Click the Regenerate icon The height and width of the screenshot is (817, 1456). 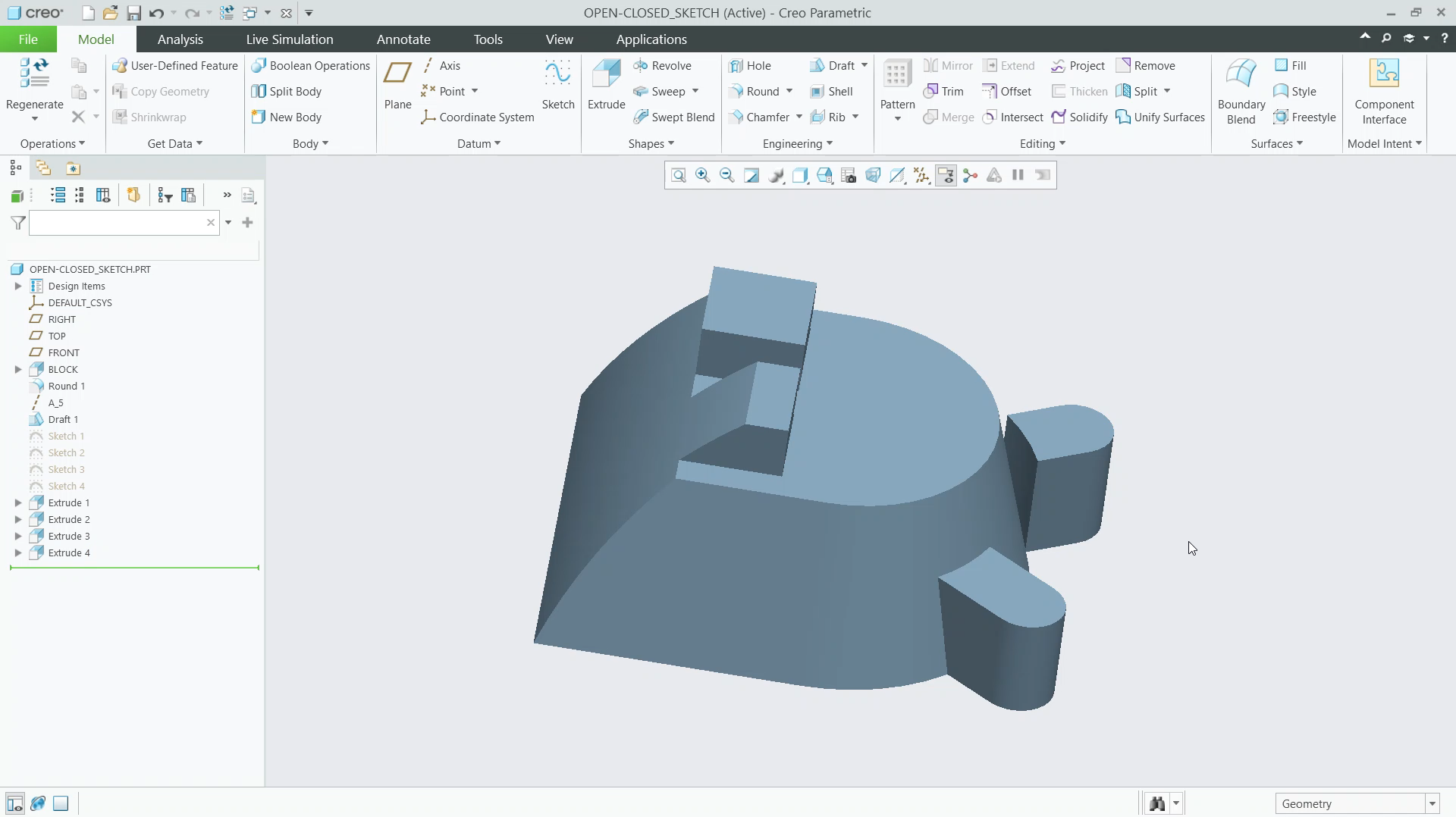(34, 74)
